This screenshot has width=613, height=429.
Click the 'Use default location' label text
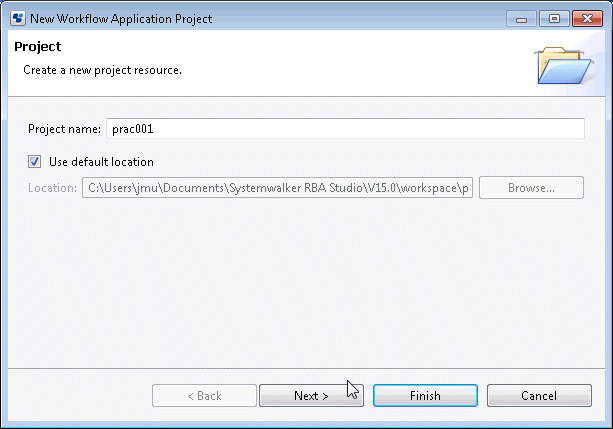(101, 162)
